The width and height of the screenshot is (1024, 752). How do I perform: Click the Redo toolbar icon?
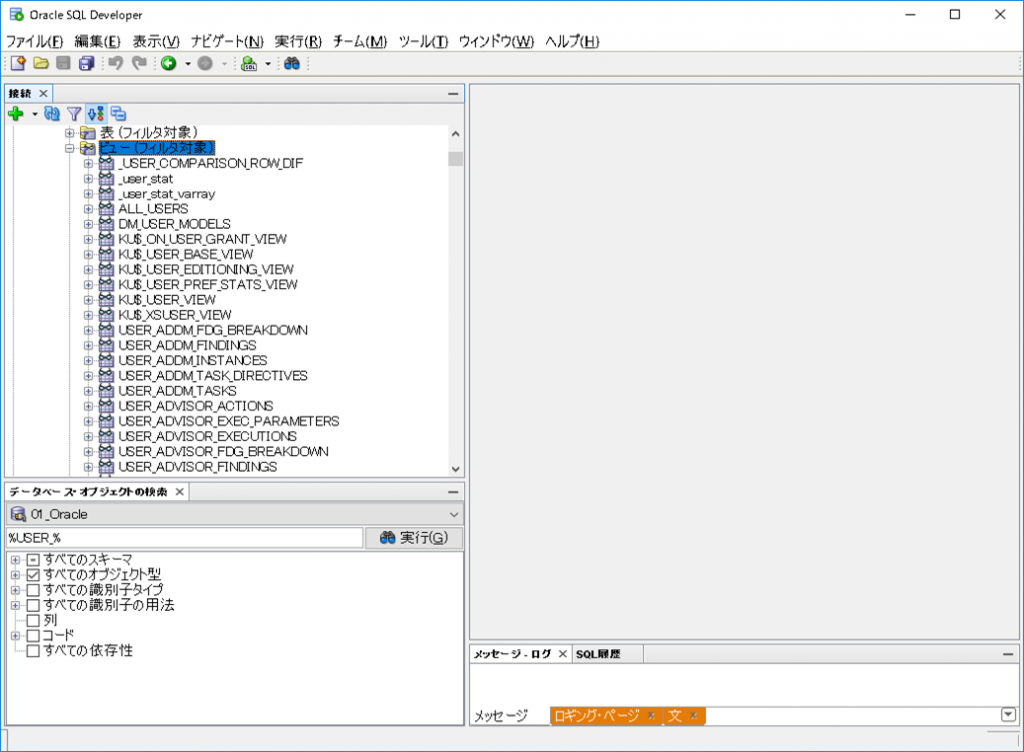click(x=139, y=63)
